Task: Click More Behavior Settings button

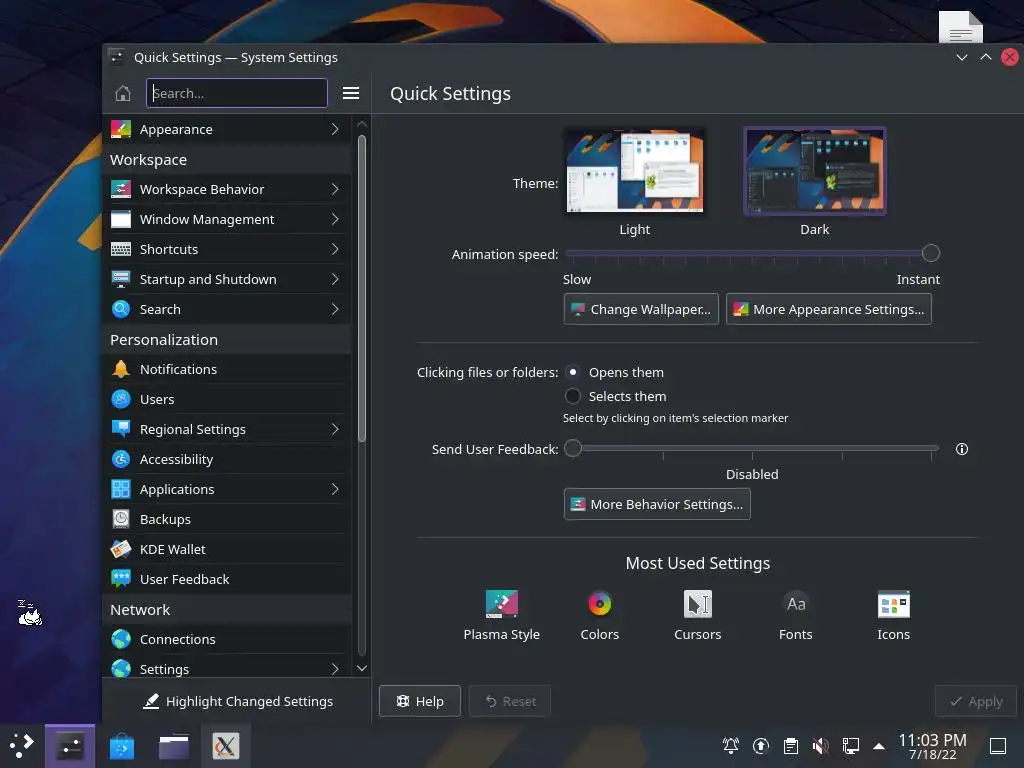Action: [657, 504]
